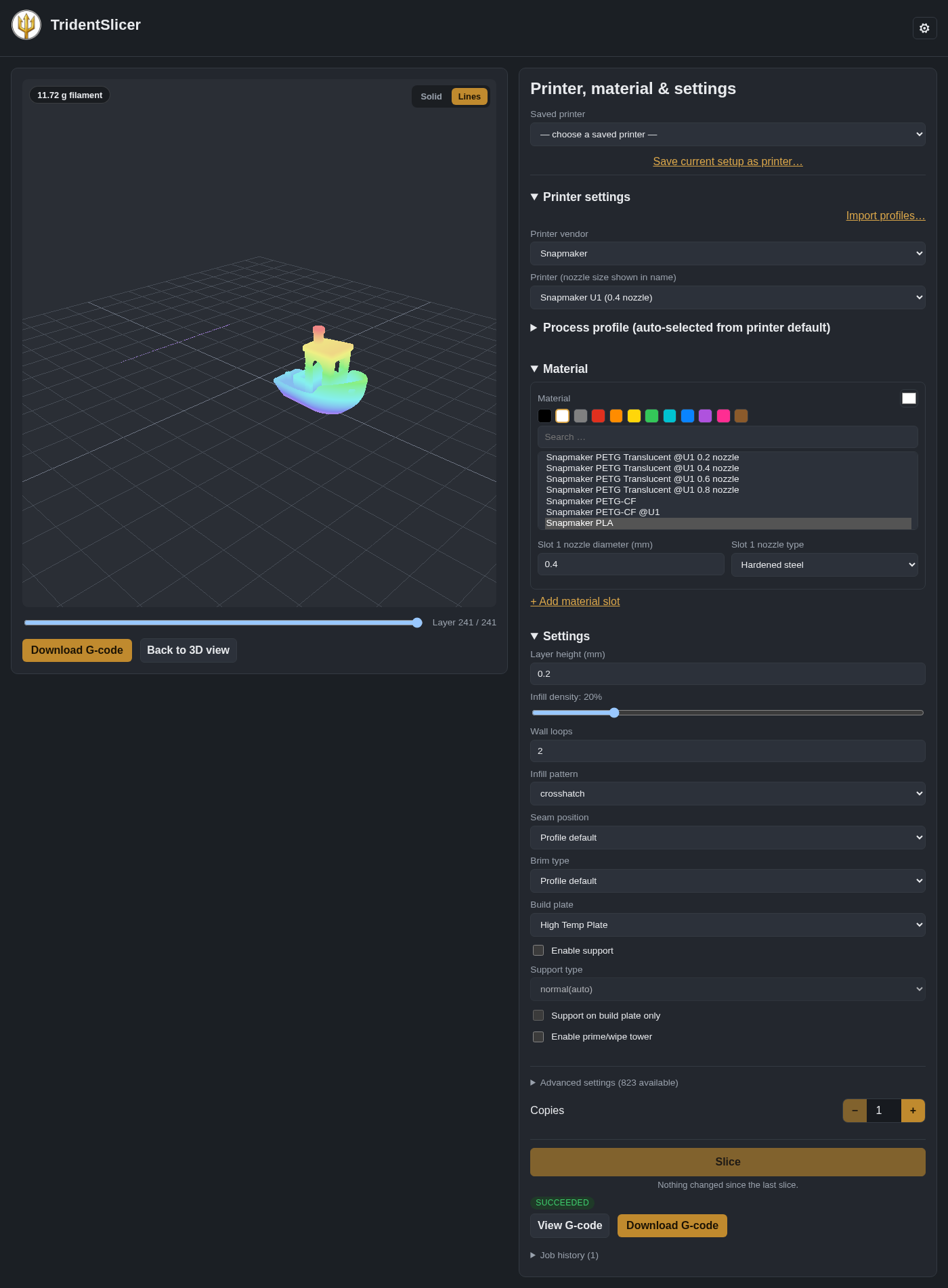Select Snapmaker PETG Translucent @U1 0.8 nozzle
The width and height of the screenshot is (948, 1288).
(x=728, y=490)
